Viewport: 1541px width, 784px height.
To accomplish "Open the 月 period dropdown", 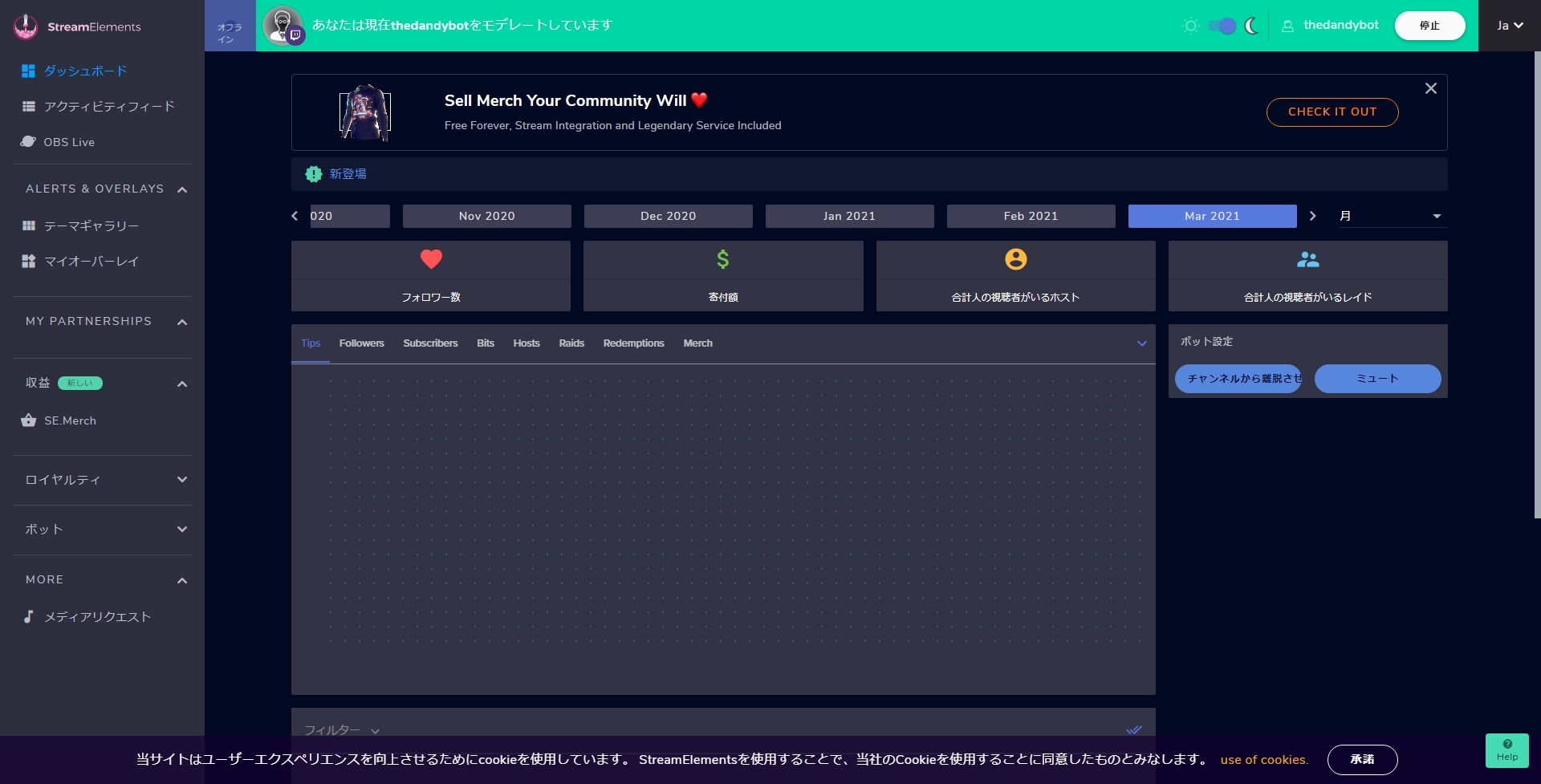I will [1393, 216].
